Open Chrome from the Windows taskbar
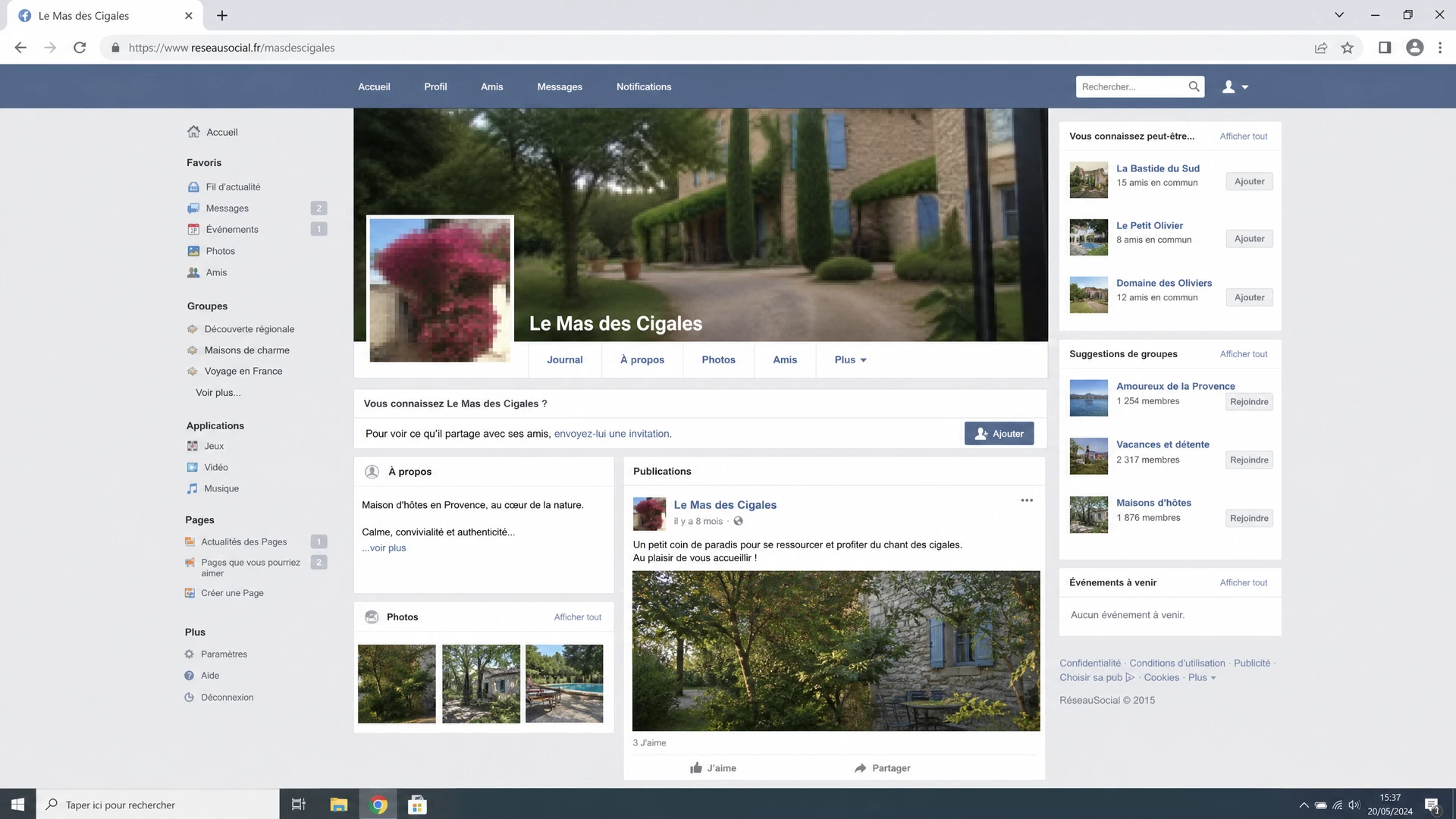 click(378, 805)
